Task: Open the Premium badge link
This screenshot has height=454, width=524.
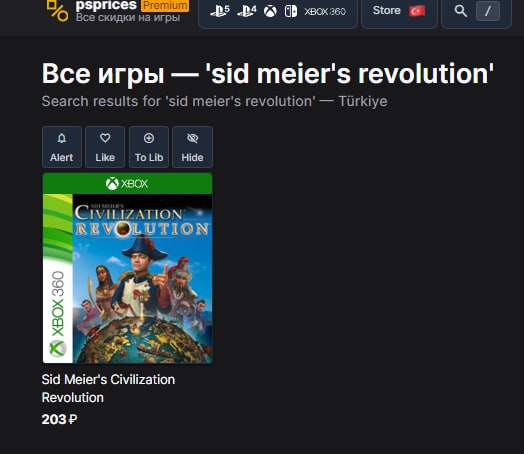Action: 165,5
